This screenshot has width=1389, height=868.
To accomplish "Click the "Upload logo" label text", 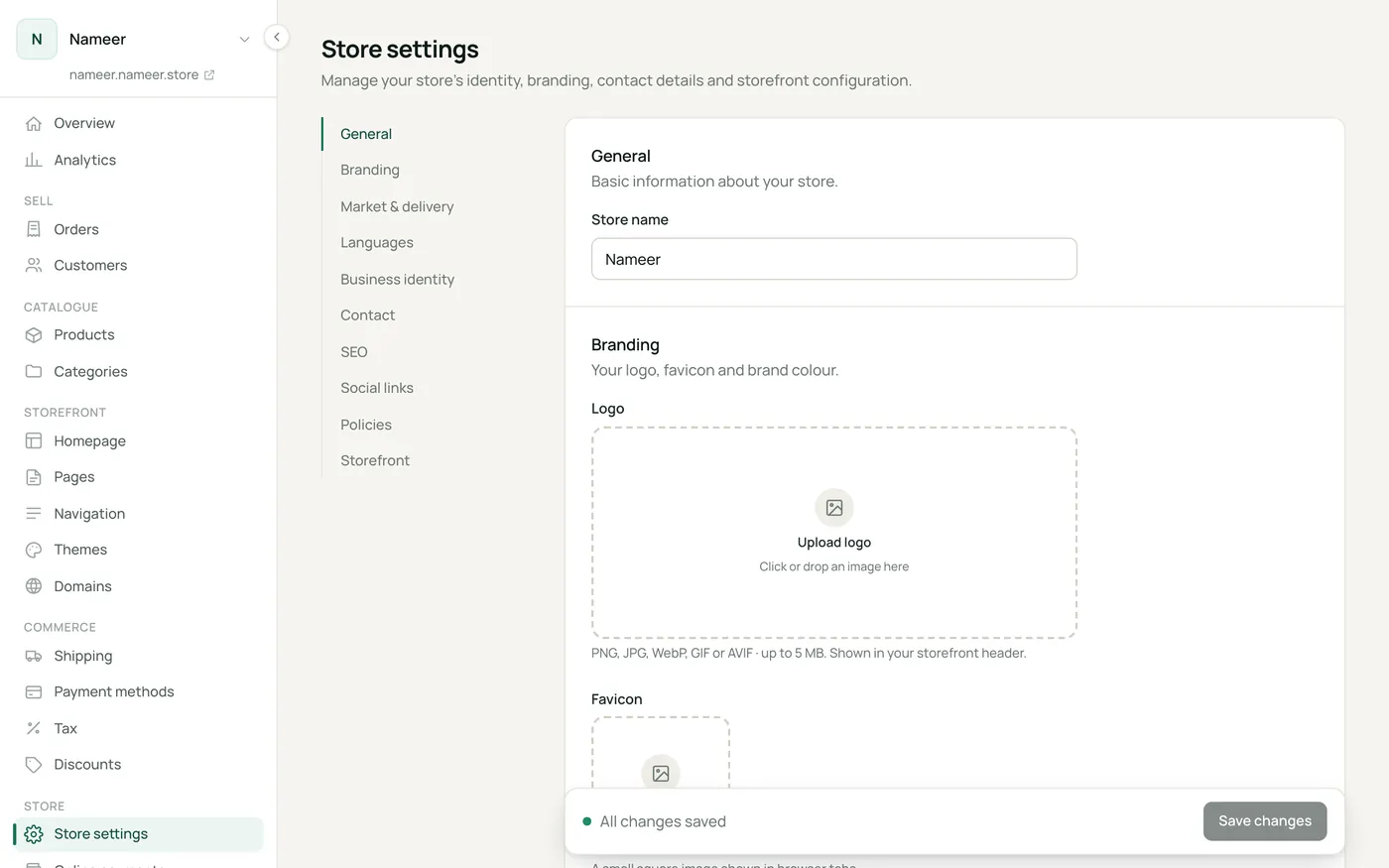I will tap(834, 543).
